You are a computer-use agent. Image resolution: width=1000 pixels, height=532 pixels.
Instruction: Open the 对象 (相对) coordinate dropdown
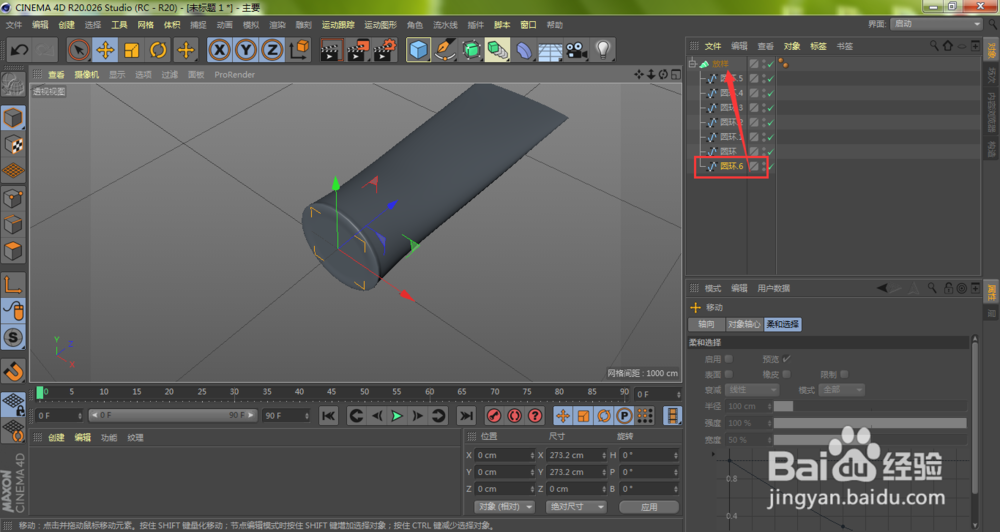click(504, 506)
